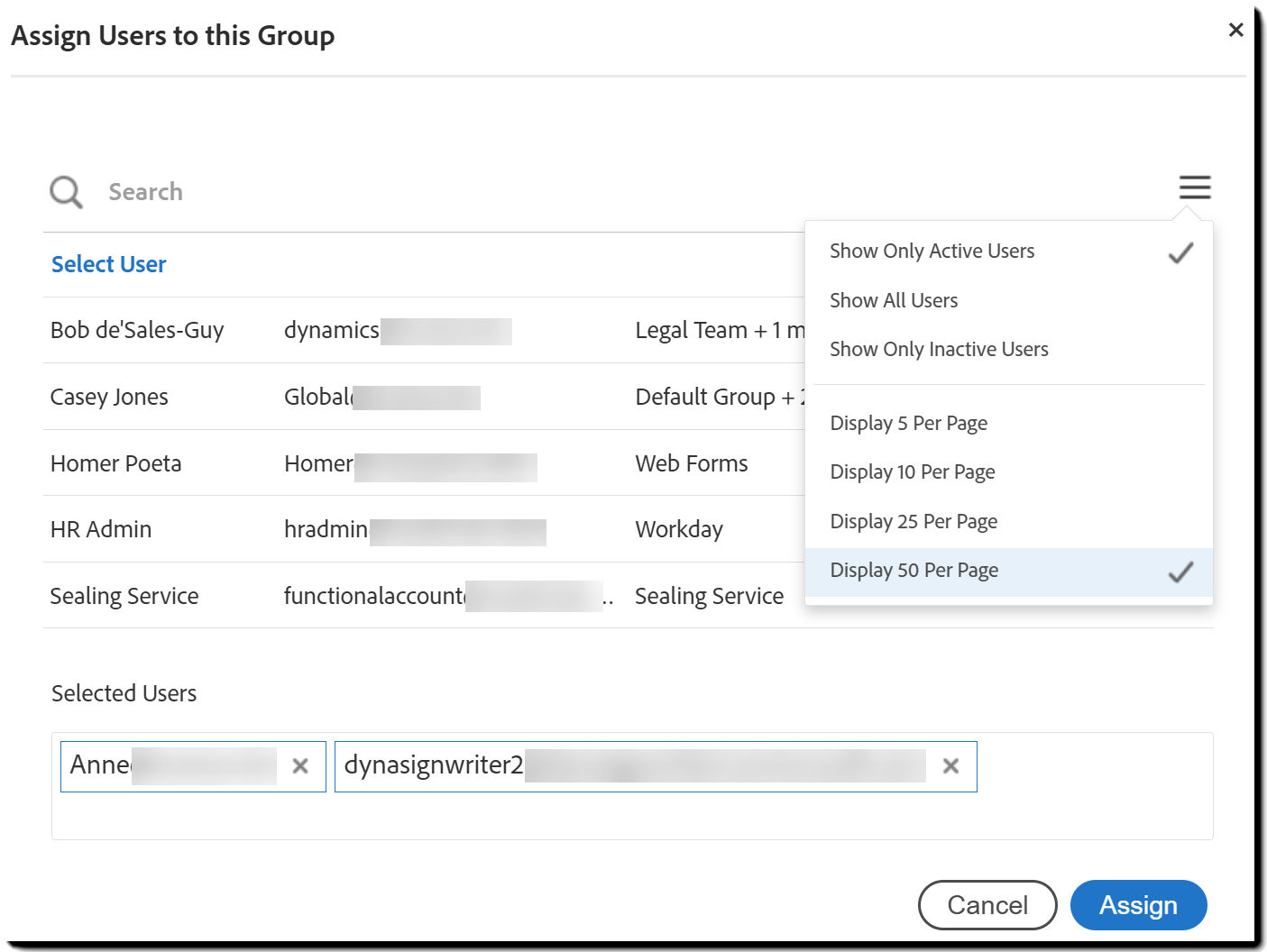Select Display 10 Per Page option

coord(912,471)
